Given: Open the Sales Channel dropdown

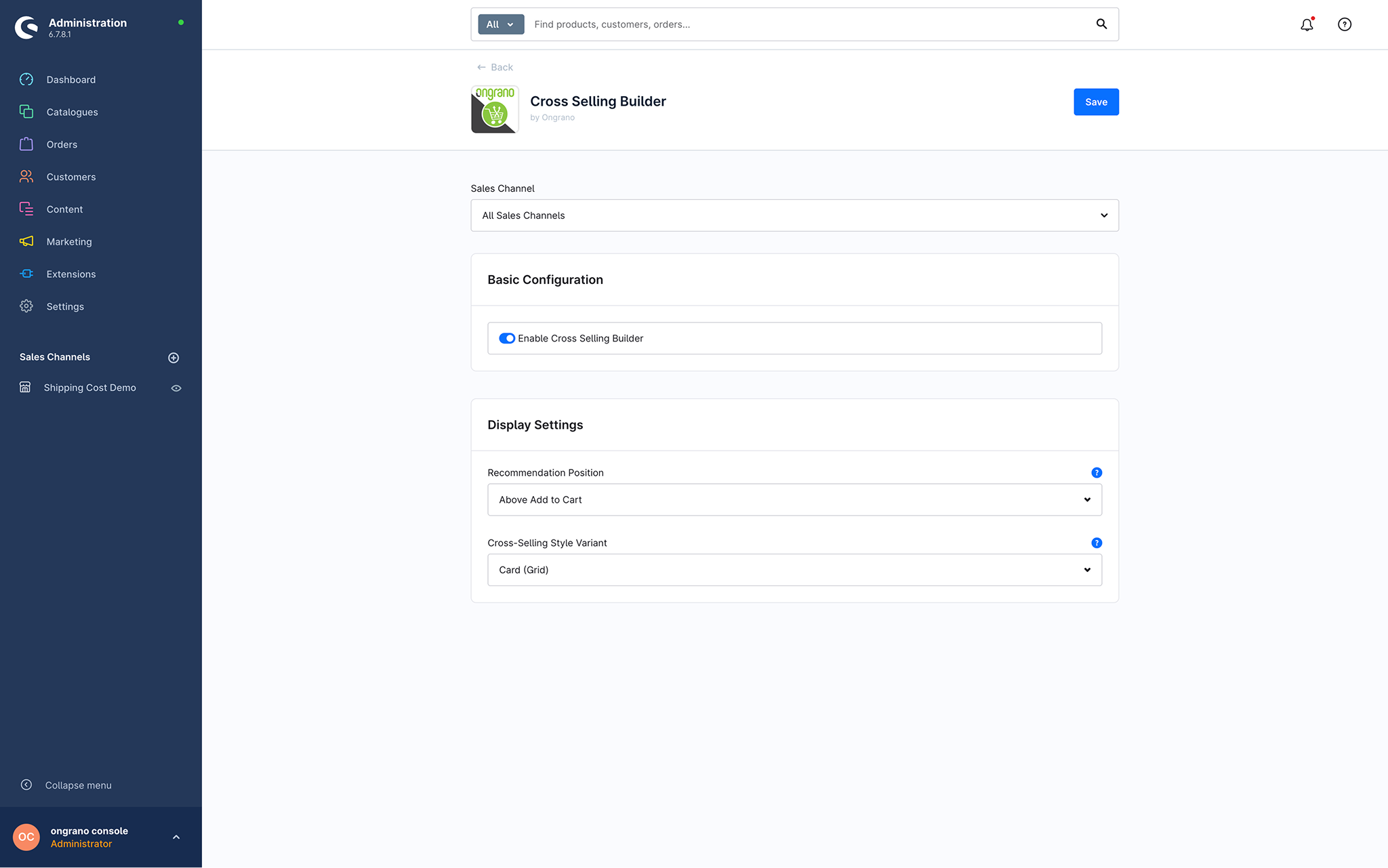Looking at the screenshot, I should (794, 215).
